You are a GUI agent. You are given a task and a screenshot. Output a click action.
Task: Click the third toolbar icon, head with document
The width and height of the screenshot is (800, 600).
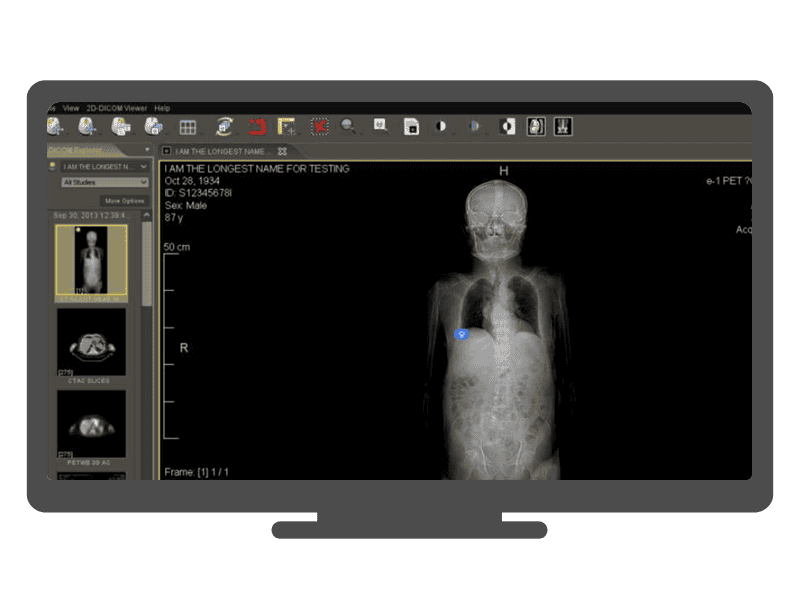(x=121, y=126)
